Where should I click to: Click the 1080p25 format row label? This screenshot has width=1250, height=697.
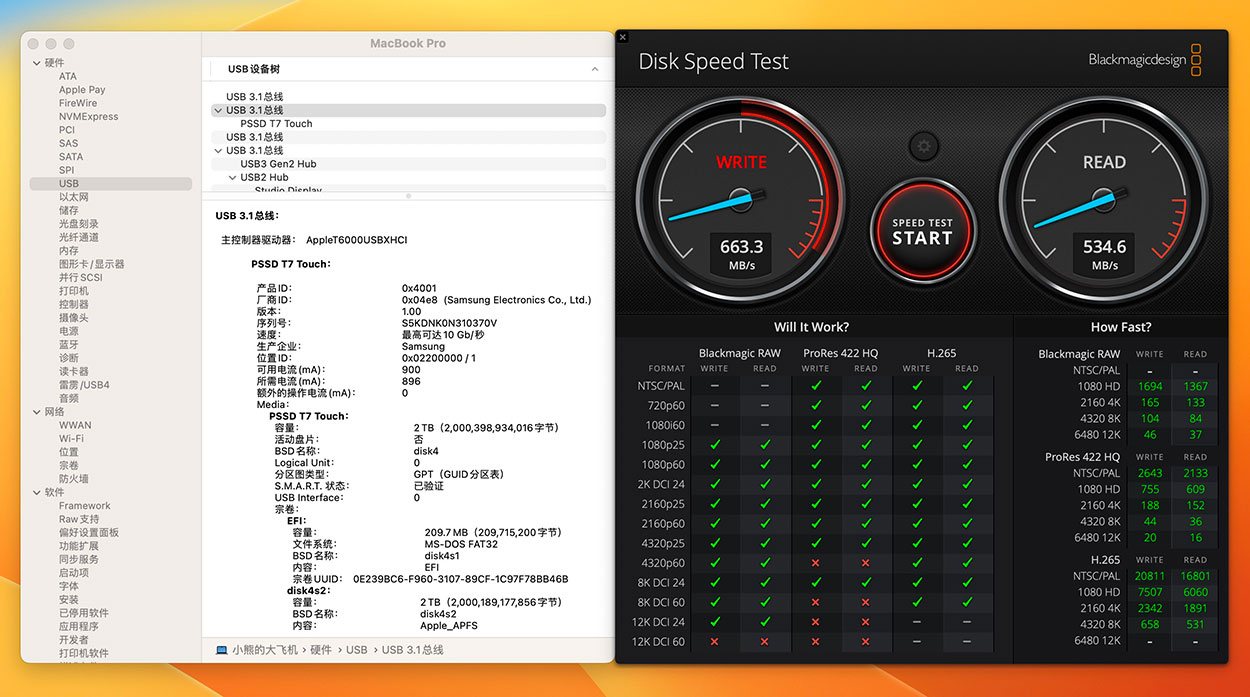663,445
